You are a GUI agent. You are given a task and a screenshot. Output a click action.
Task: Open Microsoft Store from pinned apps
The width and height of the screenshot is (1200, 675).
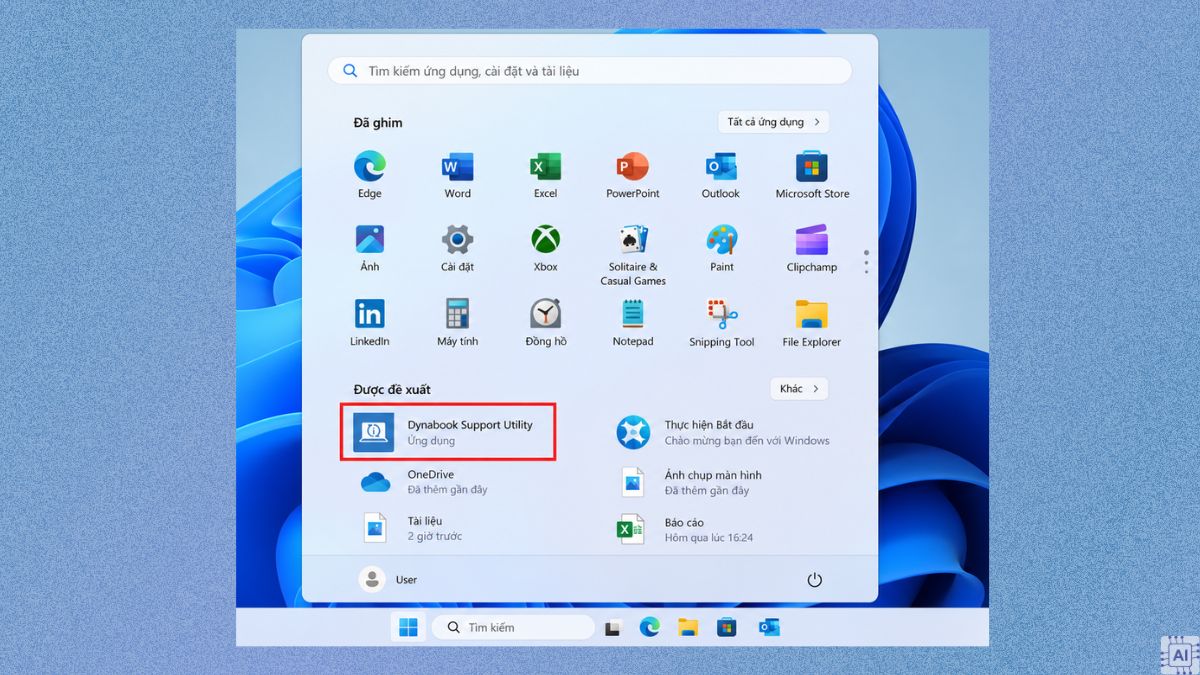point(812,175)
